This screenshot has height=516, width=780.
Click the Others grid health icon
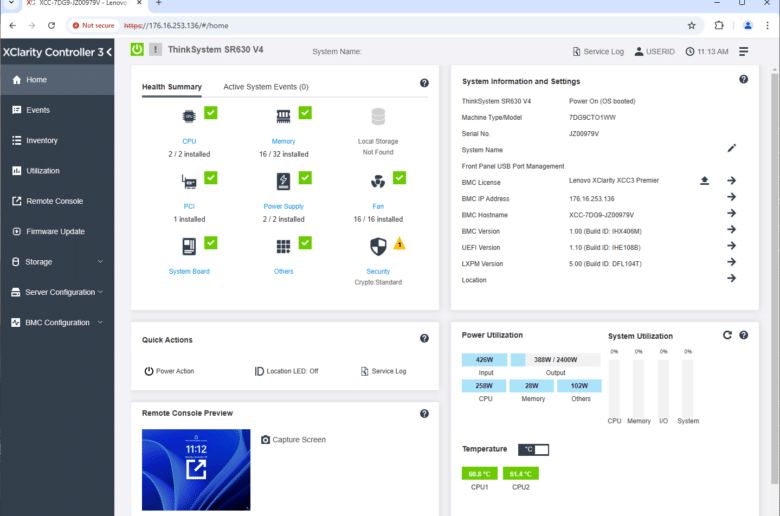point(283,246)
